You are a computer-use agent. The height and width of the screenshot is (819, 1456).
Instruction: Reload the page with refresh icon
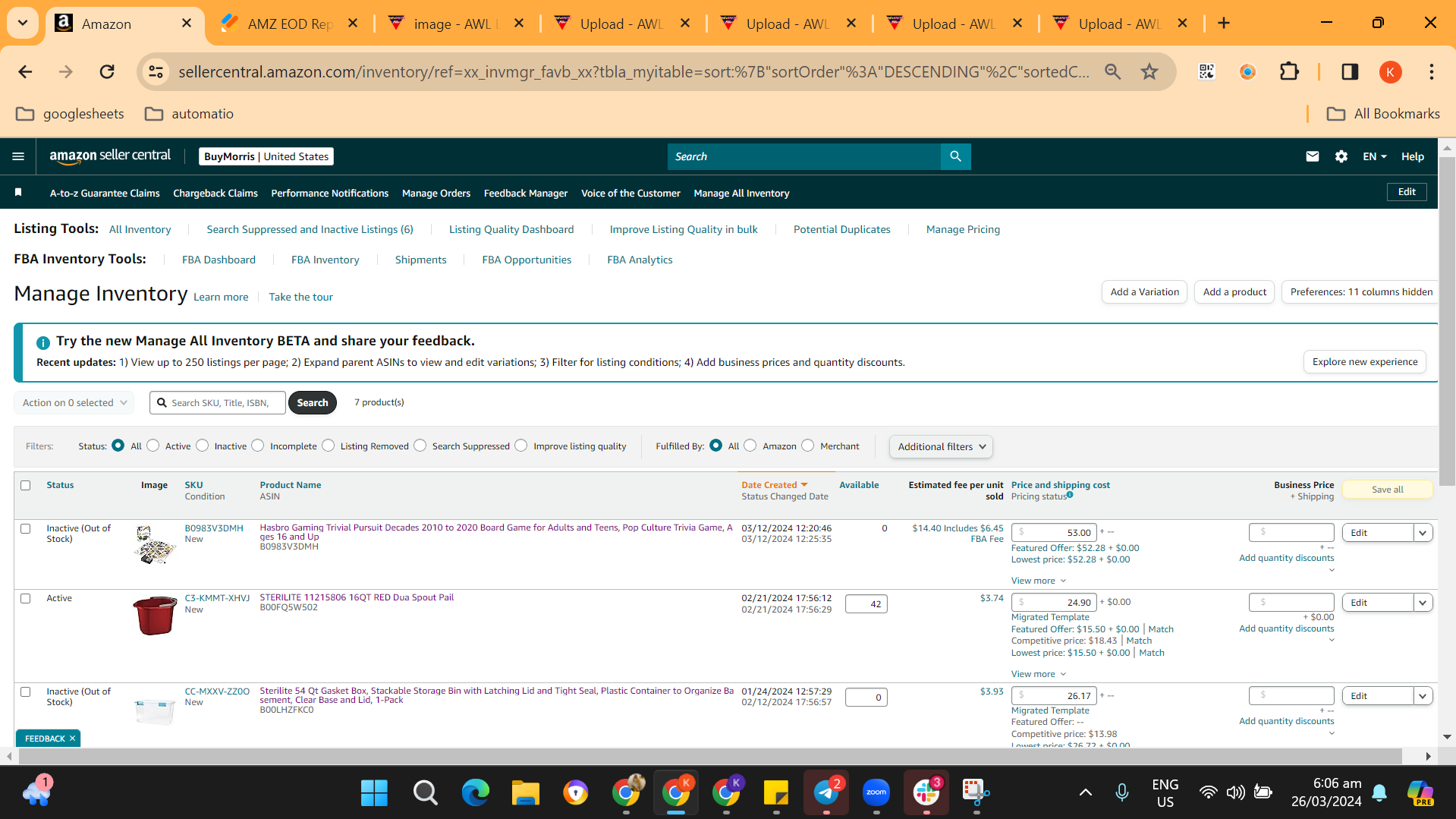coord(107,72)
